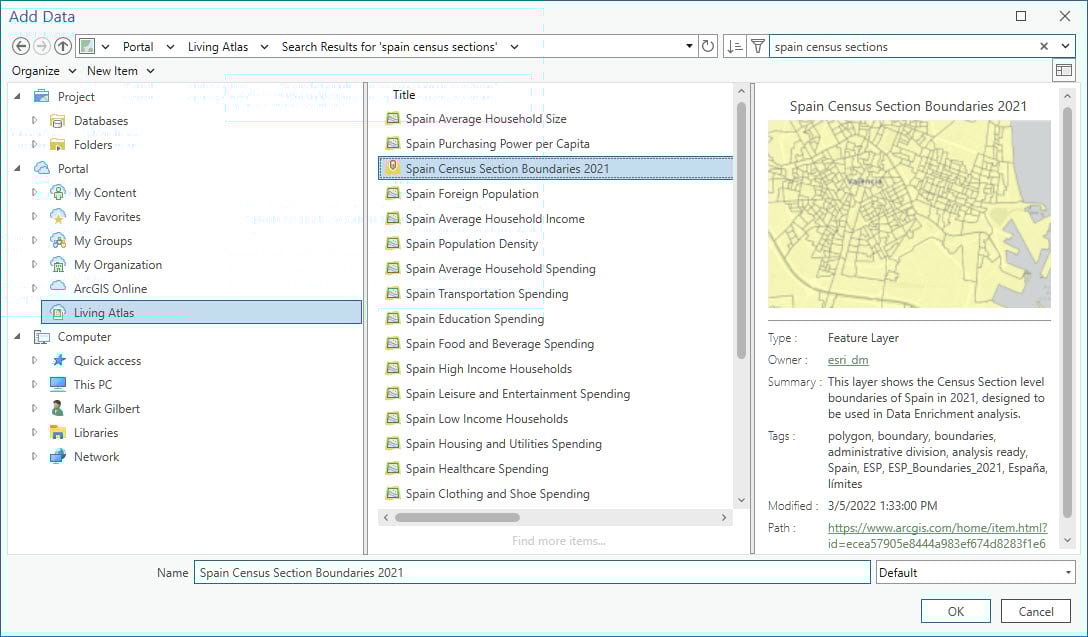The width and height of the screenshot is (1088, 637).
Task: Open the filter funnel icon
Action: pyautogui.click(x=757, y=46)
